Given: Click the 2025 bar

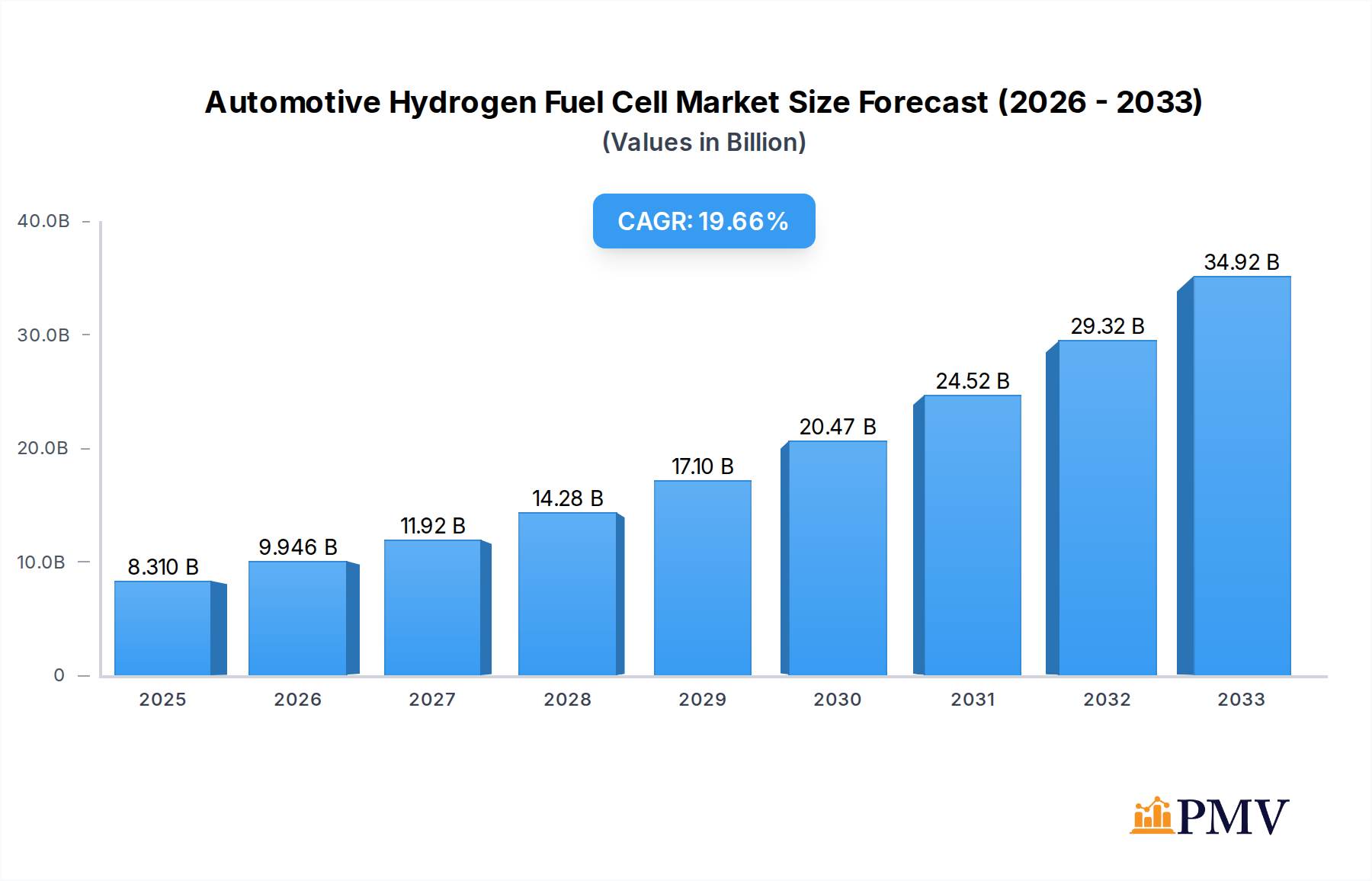Looking at the screenshot, I should click(162, 629).
